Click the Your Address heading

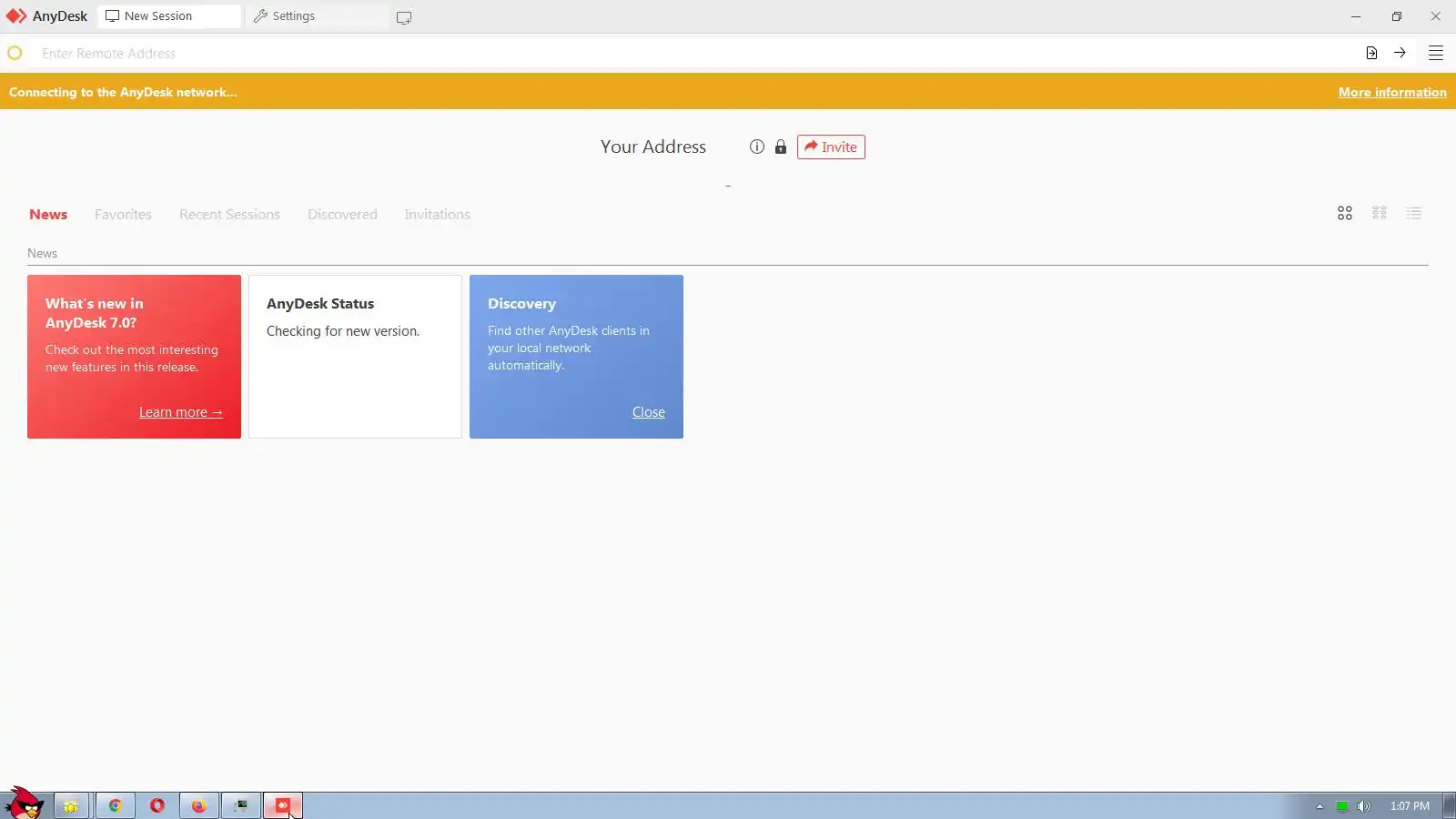(x=653, y=147)
